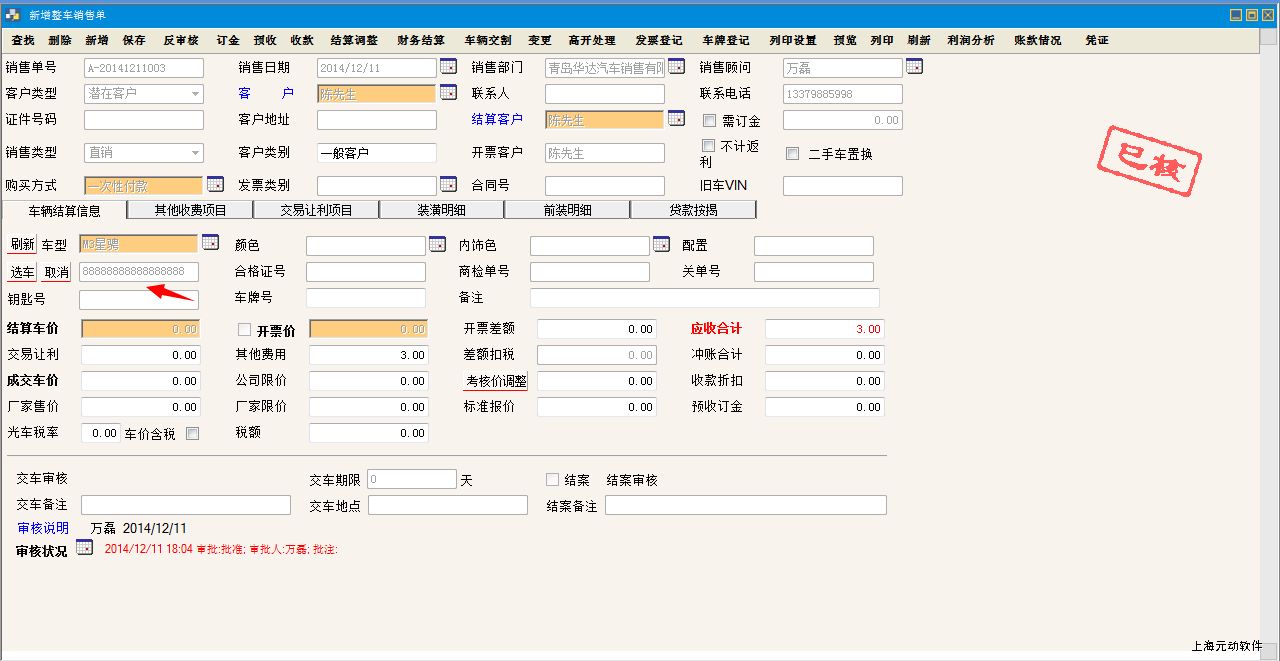
Task: Expand the 客户类型 dropdown
Action: coord(195,94)
